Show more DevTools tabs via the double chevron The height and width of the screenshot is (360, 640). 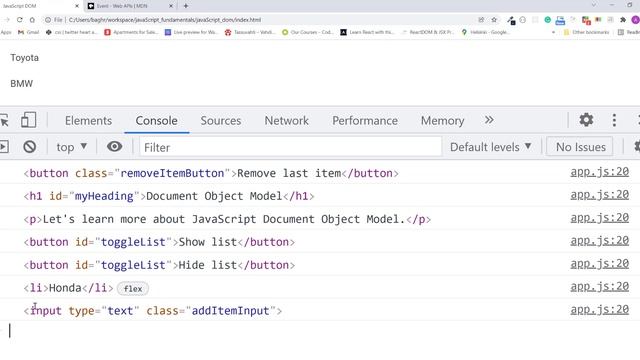coord(489,120)
